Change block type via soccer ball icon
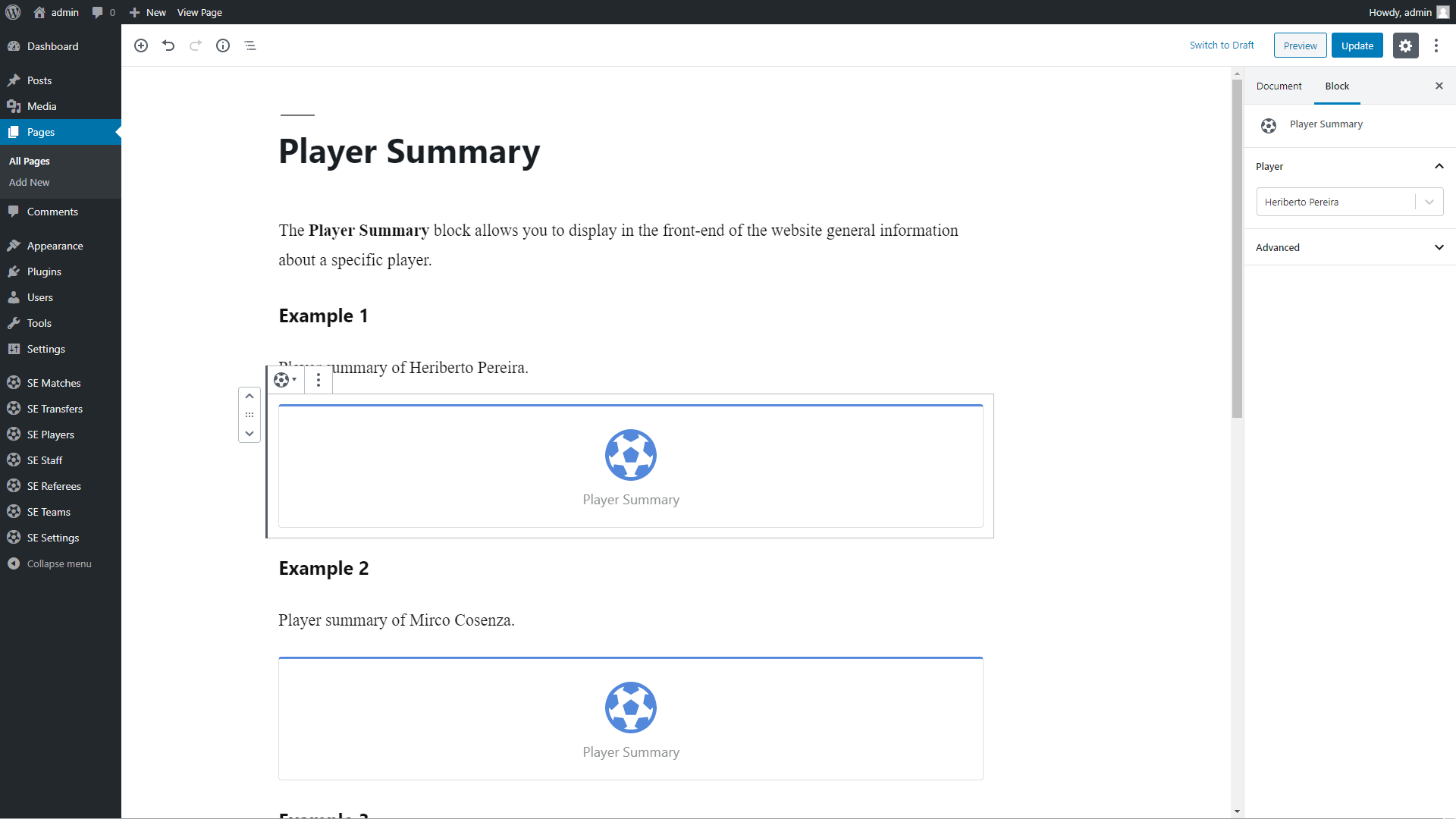The width and height of the screenshot is (1456, 819). pyautogui.click(x=285, y=380)
